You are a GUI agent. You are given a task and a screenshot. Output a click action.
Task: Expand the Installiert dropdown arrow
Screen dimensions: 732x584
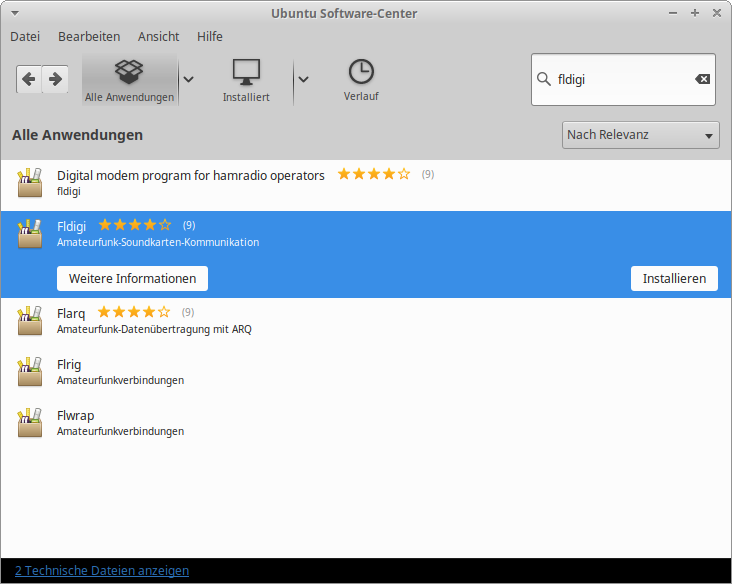[x=303, y=79]
